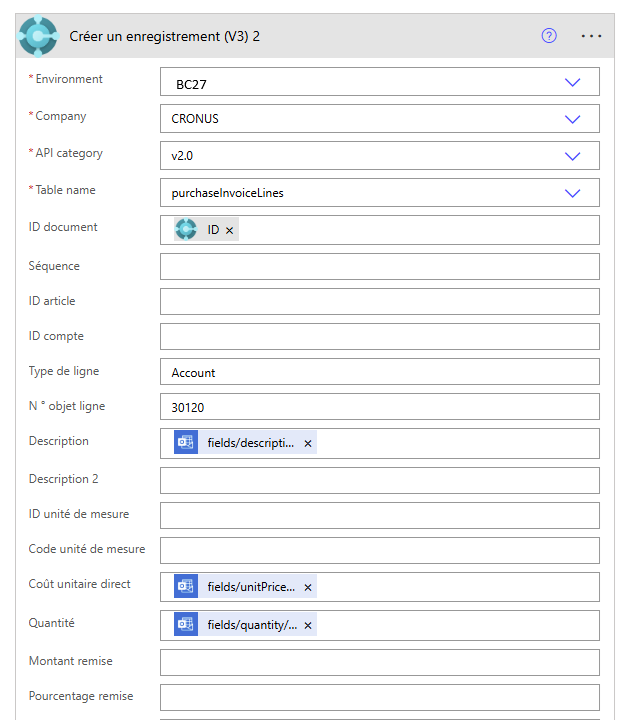Image resolution: width=625 pixels, height=720 pixels.
Task: Click the Business Central connector icon in header
Action: [38, 36]
